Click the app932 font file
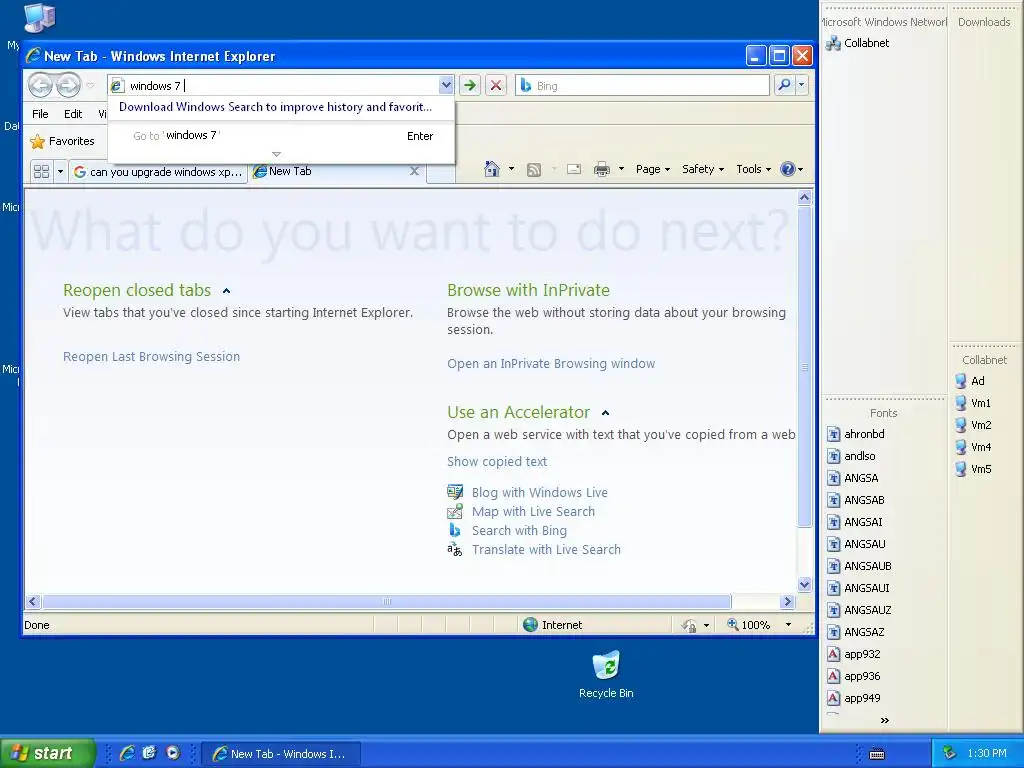Image resolution: width=1024 pixels, height=768 pixels. (854, 654)
